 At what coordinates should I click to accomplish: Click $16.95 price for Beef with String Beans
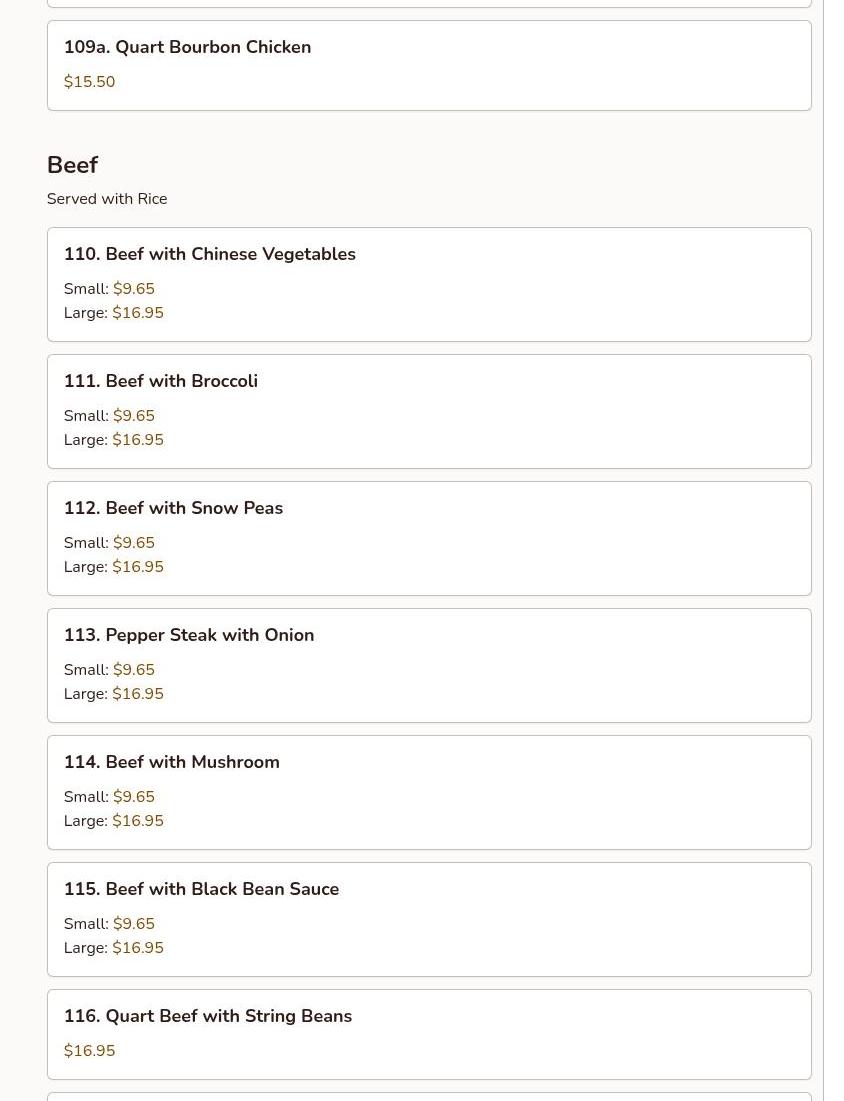click(x=89, y=1051)
